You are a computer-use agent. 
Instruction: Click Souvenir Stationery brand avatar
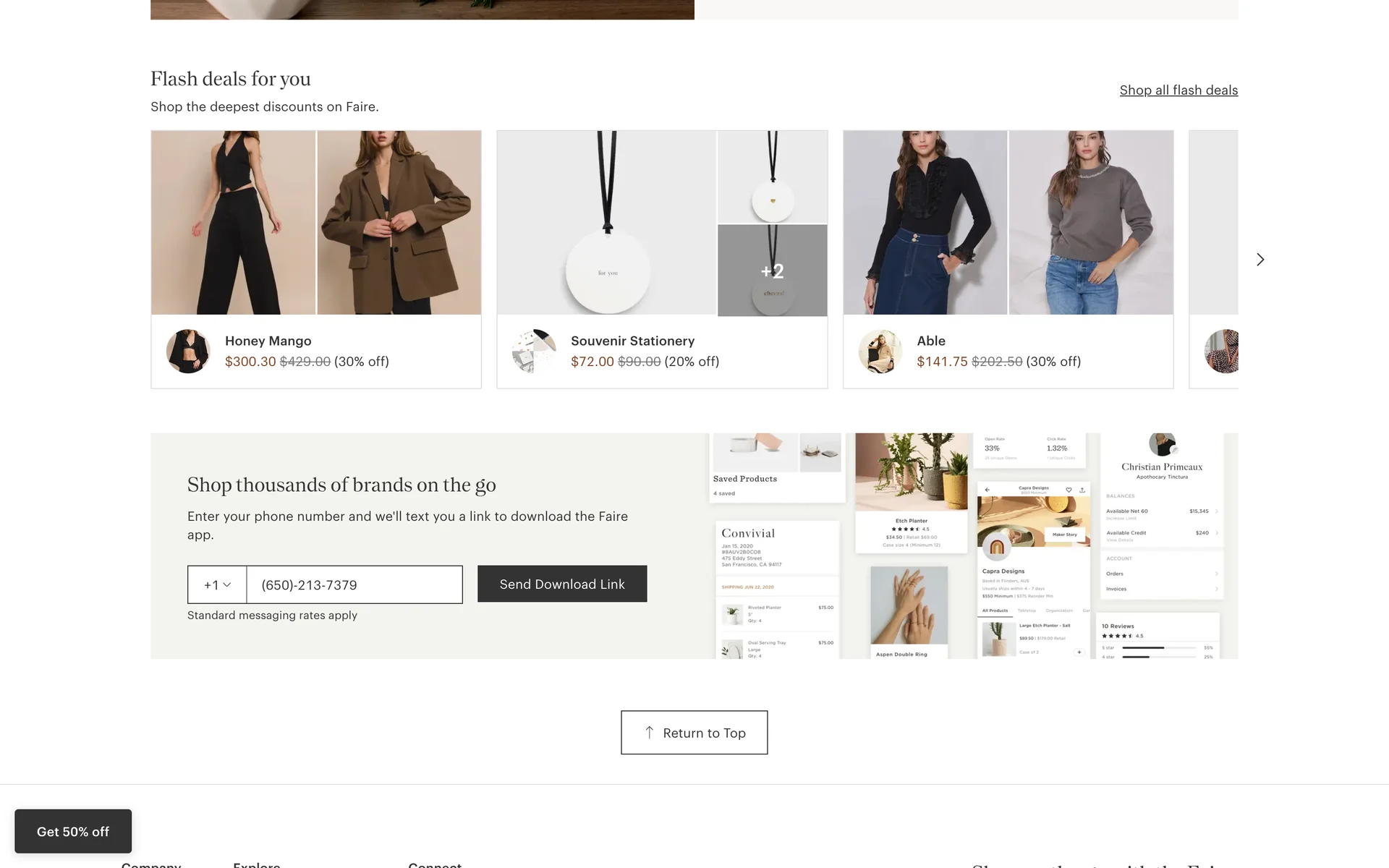(534, 352)
